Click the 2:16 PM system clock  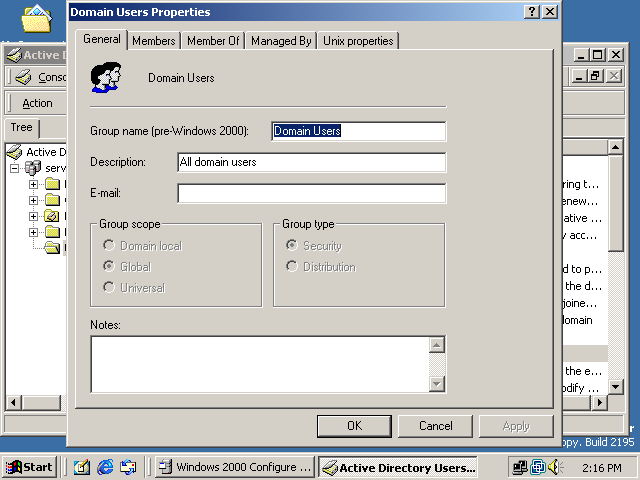tap(602, 468)
